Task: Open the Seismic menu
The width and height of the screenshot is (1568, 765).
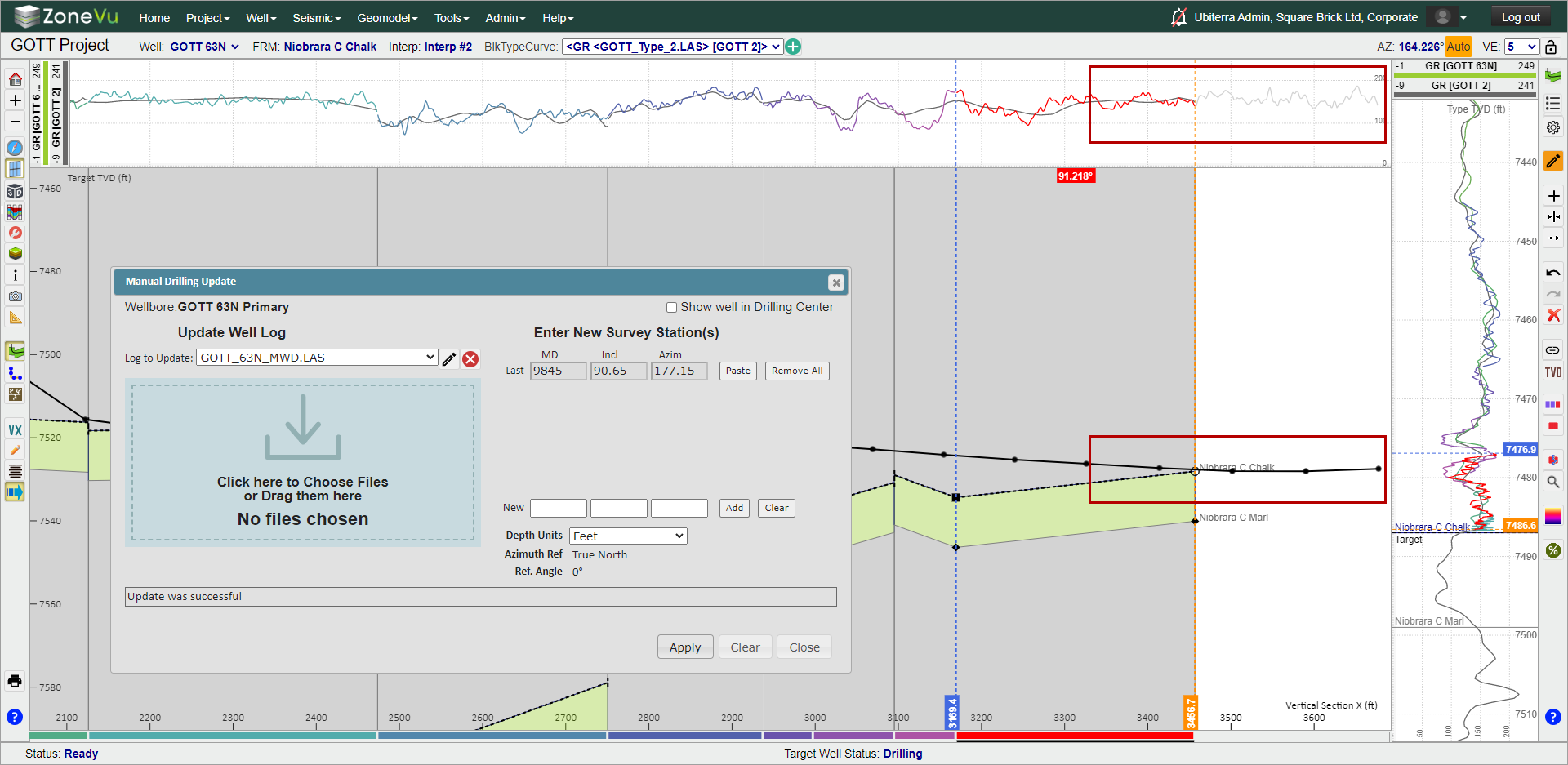Action: [317, 18]
